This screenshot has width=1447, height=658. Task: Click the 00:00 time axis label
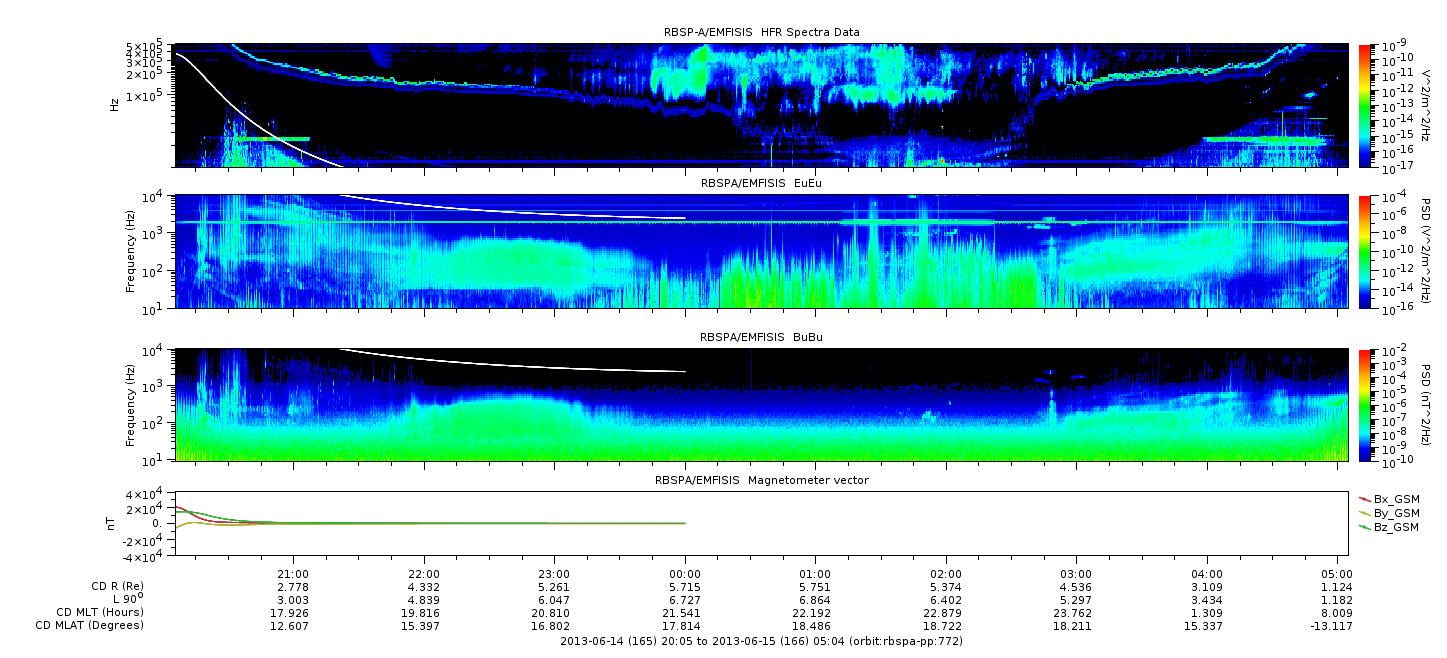point(684,574)
